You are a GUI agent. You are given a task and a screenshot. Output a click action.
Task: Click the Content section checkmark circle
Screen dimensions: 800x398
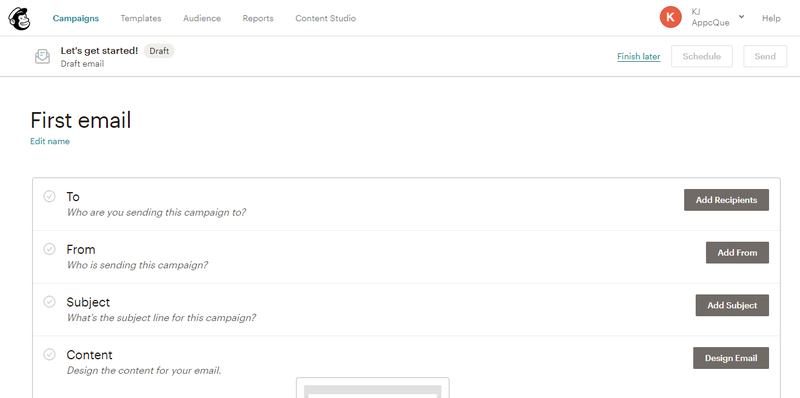tap(49, 354)
